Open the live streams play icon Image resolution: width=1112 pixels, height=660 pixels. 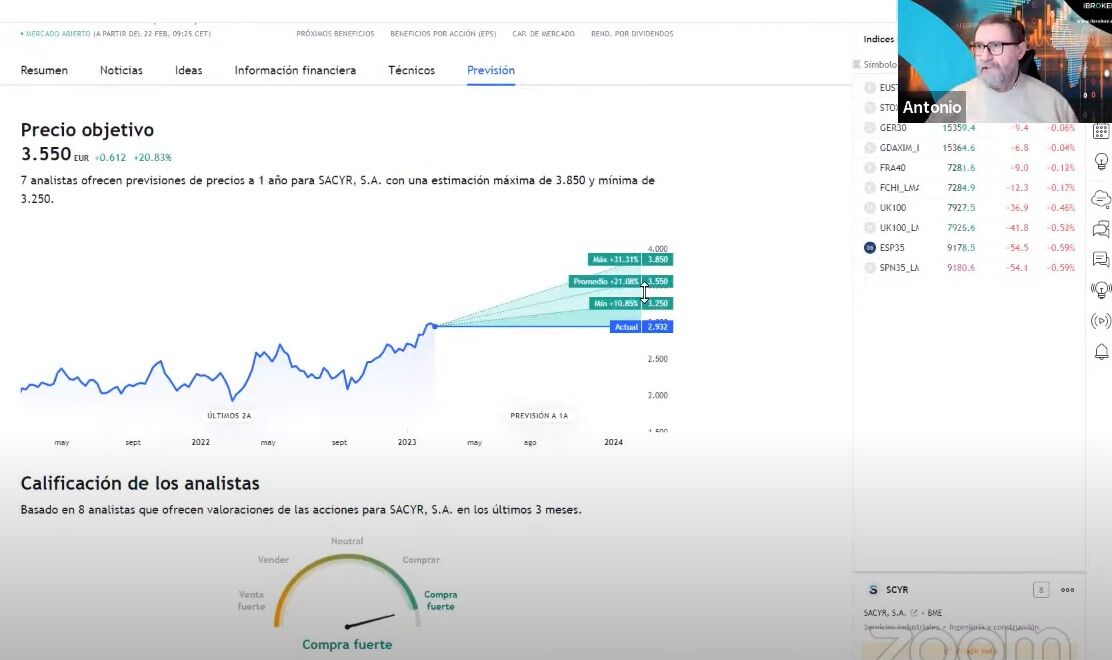pos(1101,321)
